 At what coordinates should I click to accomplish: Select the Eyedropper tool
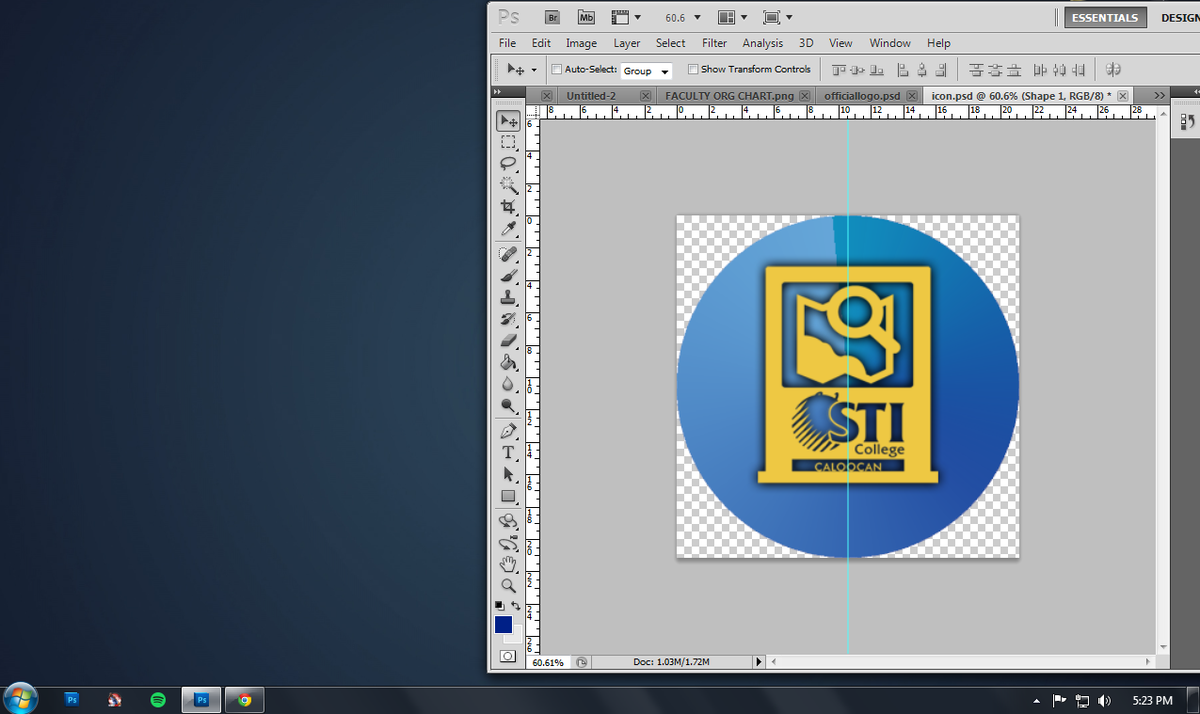pos(509,229)
